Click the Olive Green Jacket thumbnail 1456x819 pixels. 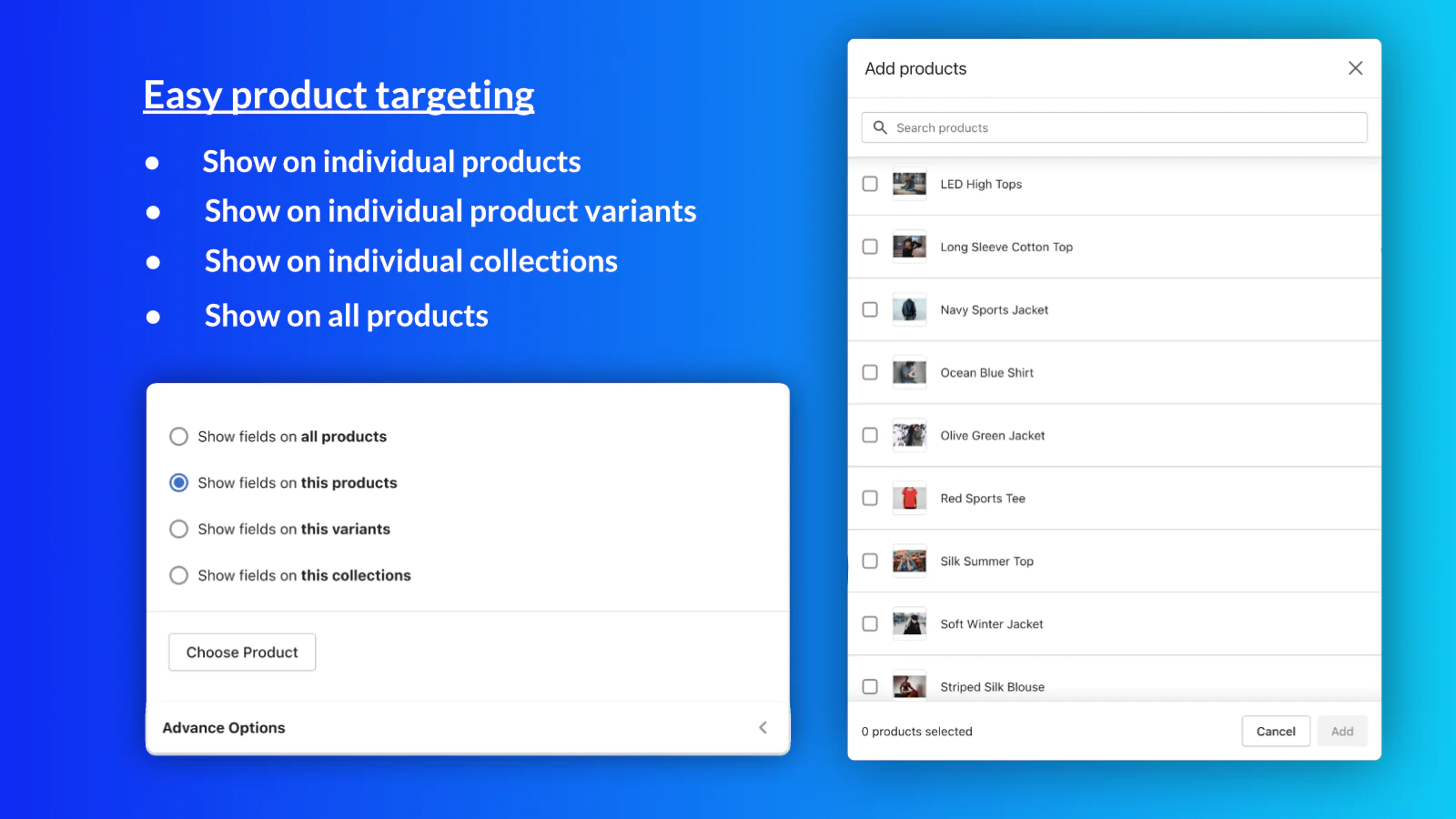pos(909,435)
